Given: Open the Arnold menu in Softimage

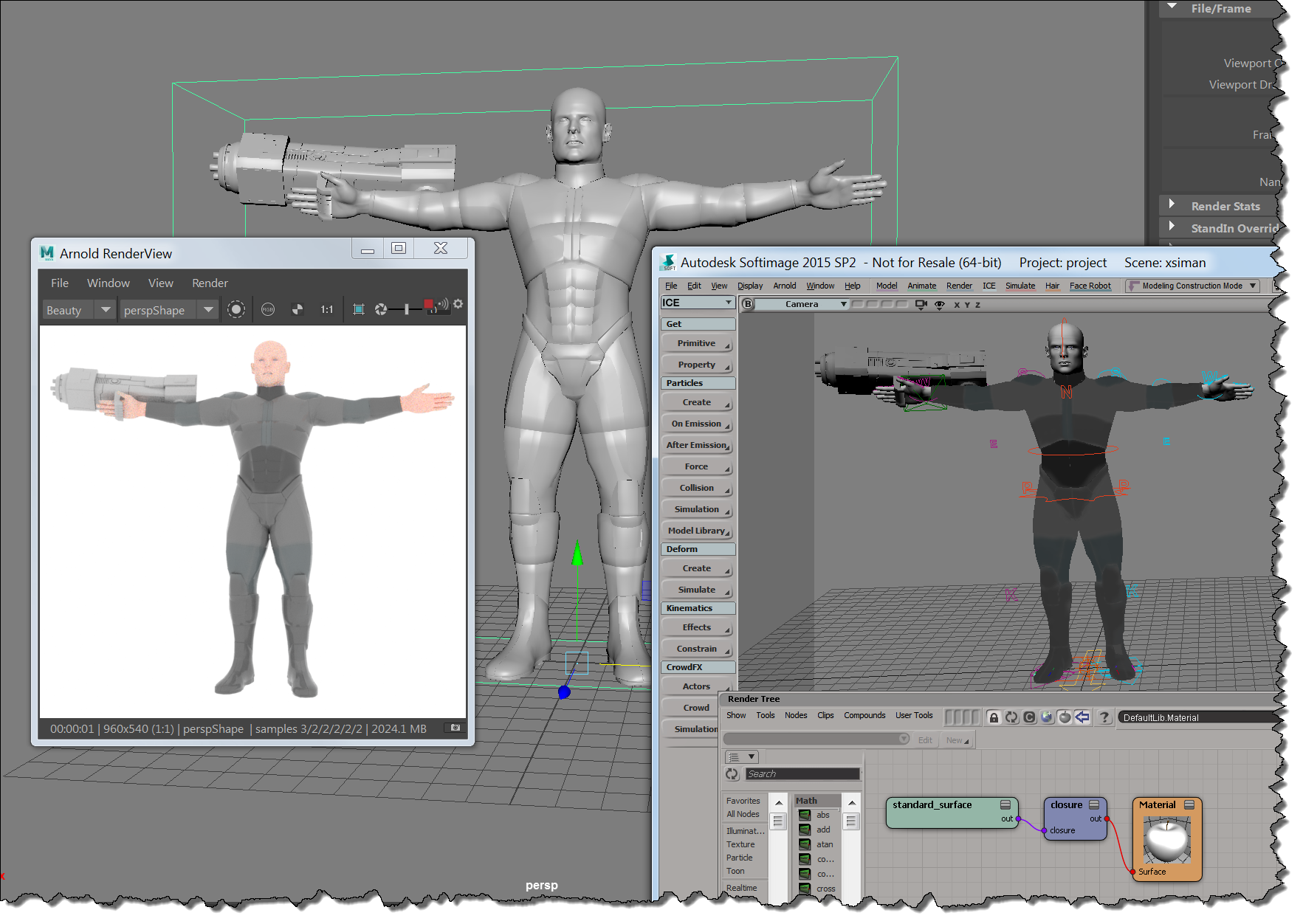Looking at the screenshot, I should click(x=784, y=286).
